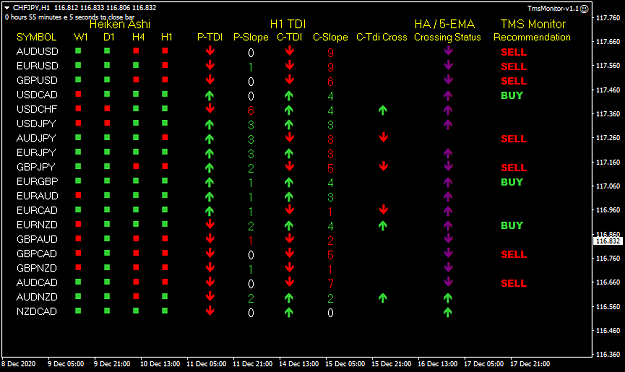Click the AUDJPY C-TDI red down arrow

(290, 138)
